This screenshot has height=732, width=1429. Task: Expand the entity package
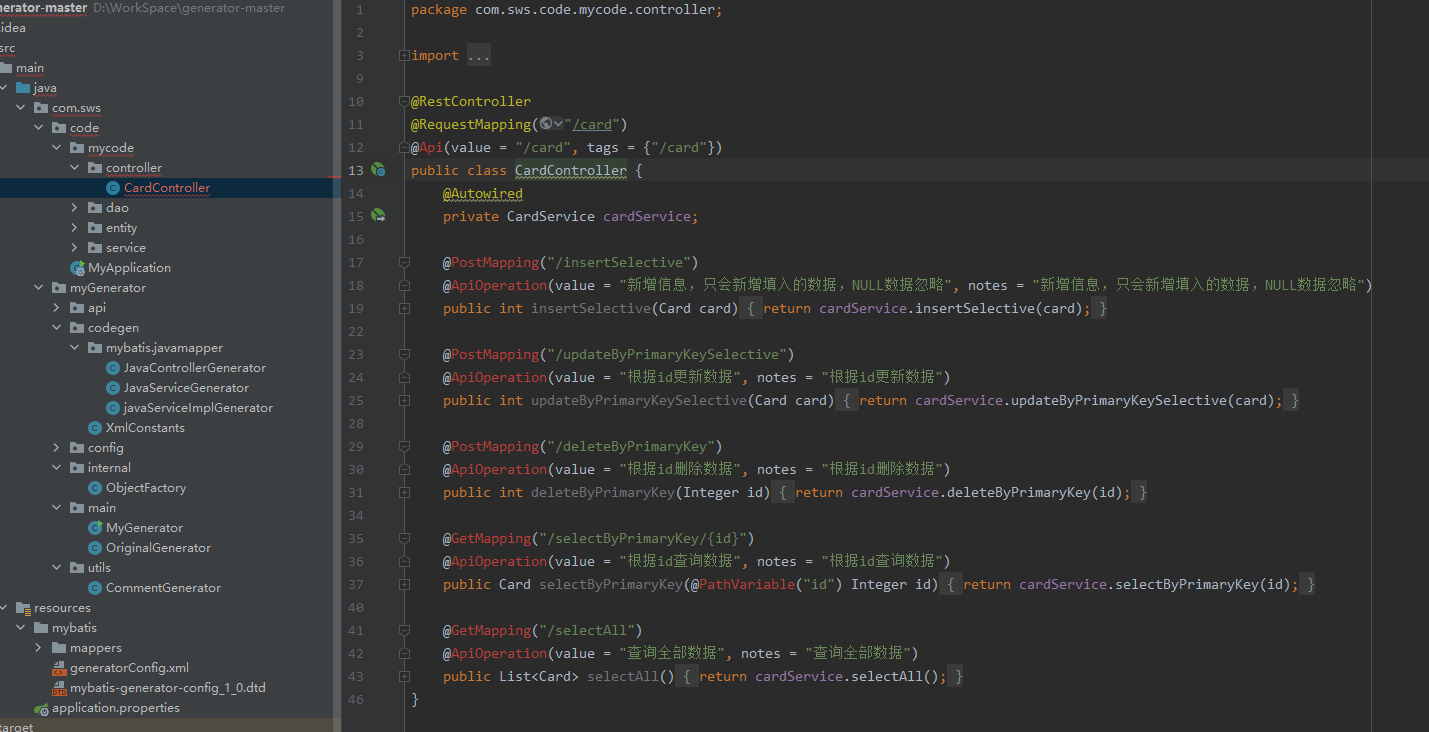click(74, 227)
